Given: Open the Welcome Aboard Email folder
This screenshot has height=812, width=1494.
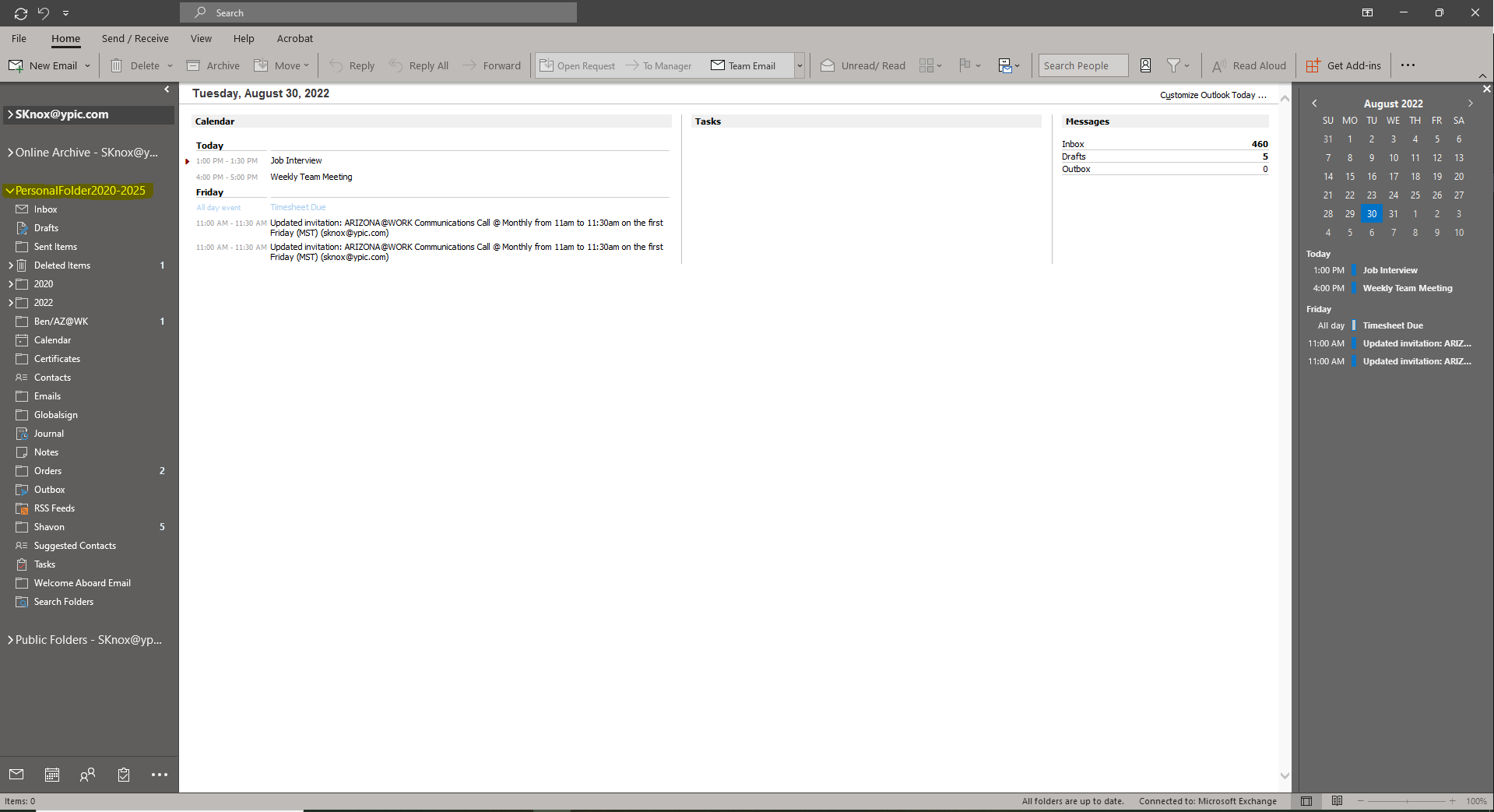Looking at the screenshot, I should (82, 583).
